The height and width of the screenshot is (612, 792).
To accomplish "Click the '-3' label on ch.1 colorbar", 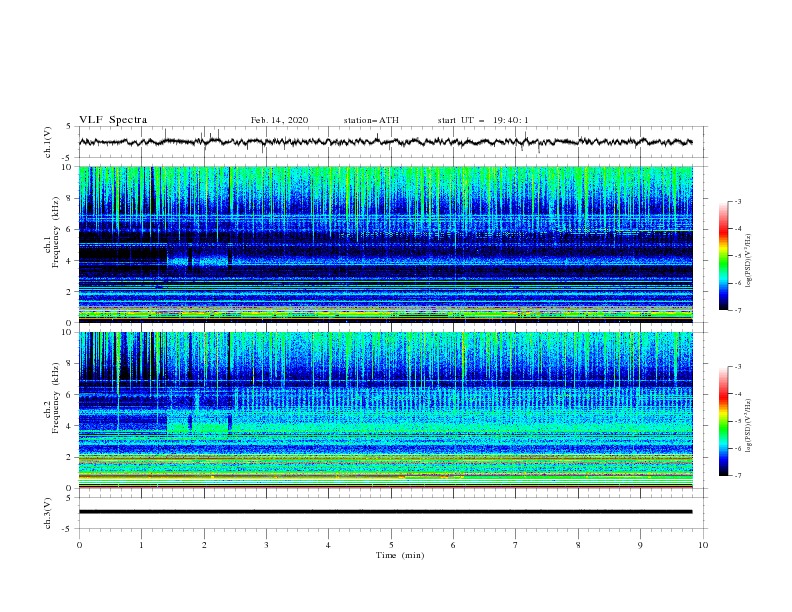I will coord(737,201).
